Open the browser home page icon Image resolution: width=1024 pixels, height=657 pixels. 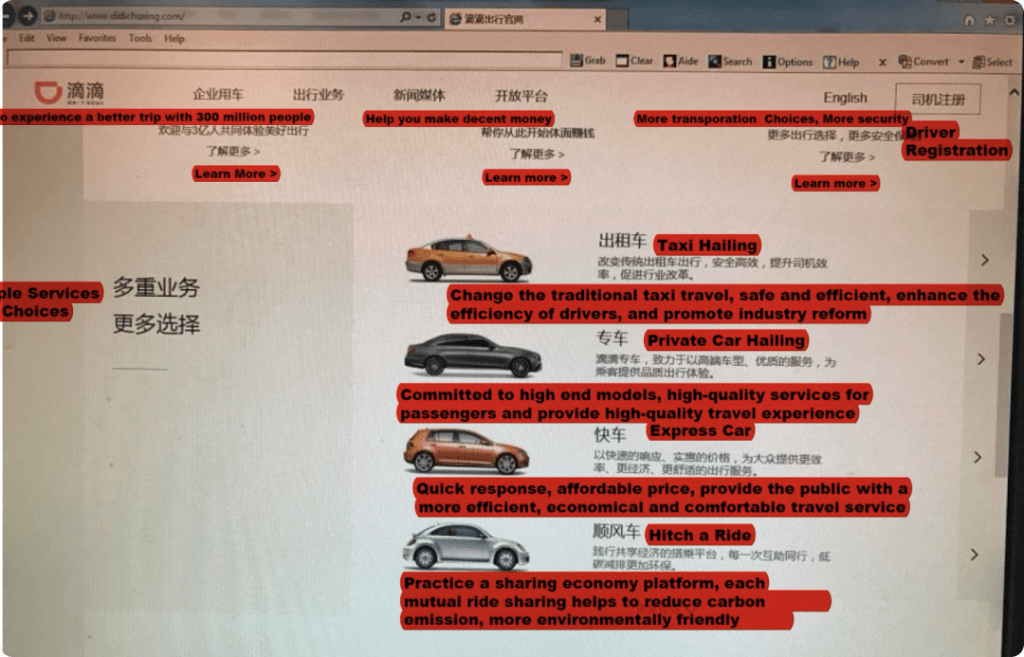tap(970, 20)
